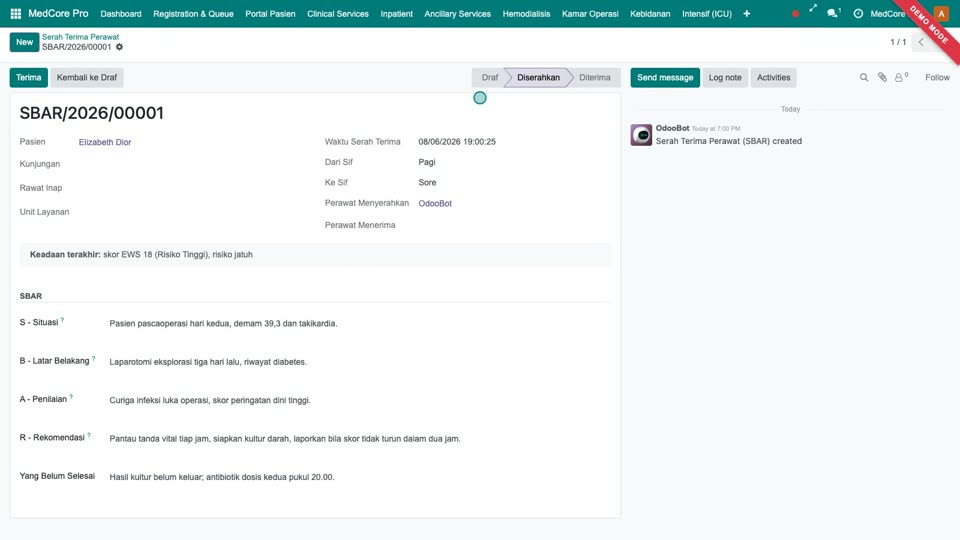Viewport: 960px width, 540px height.
Task: Show followers via the person icon
Action: (901, 77)
